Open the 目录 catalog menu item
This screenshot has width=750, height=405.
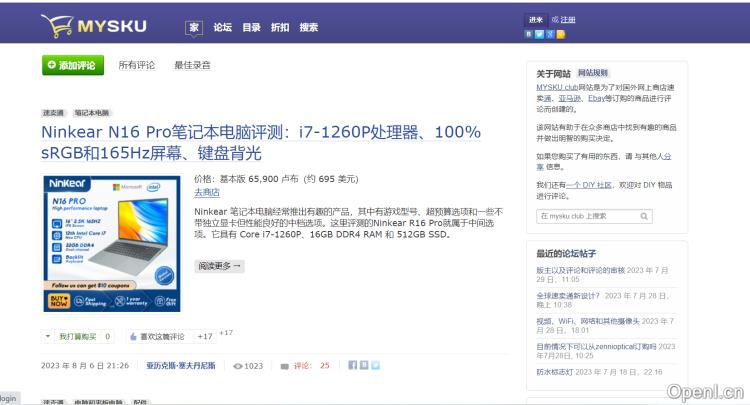[251, 27]
